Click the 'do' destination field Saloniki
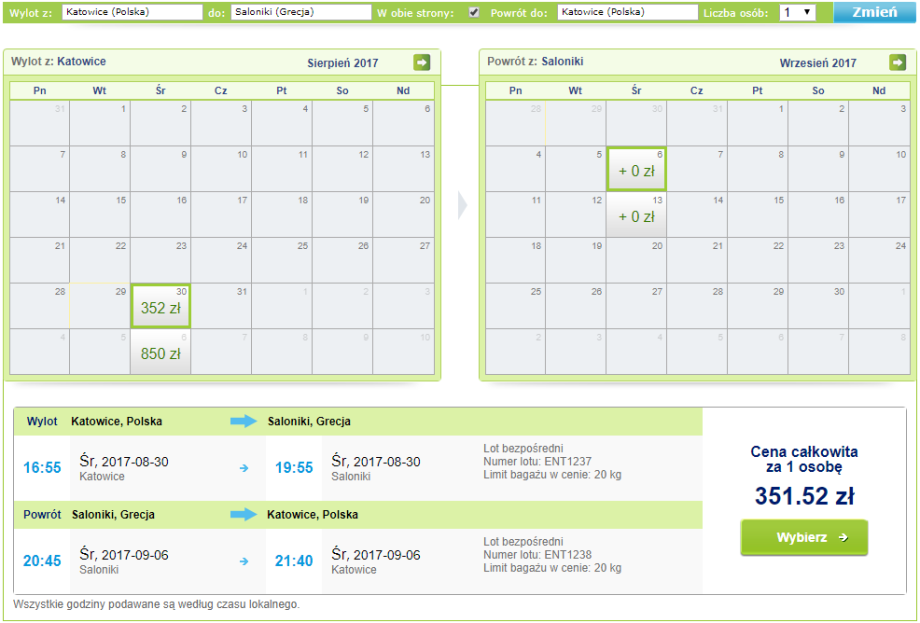 pos(300,13)
